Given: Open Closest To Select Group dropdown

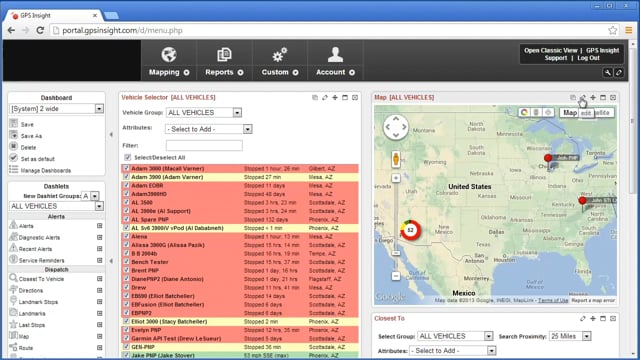Looking at the screenshot, I should click(488, 336).
